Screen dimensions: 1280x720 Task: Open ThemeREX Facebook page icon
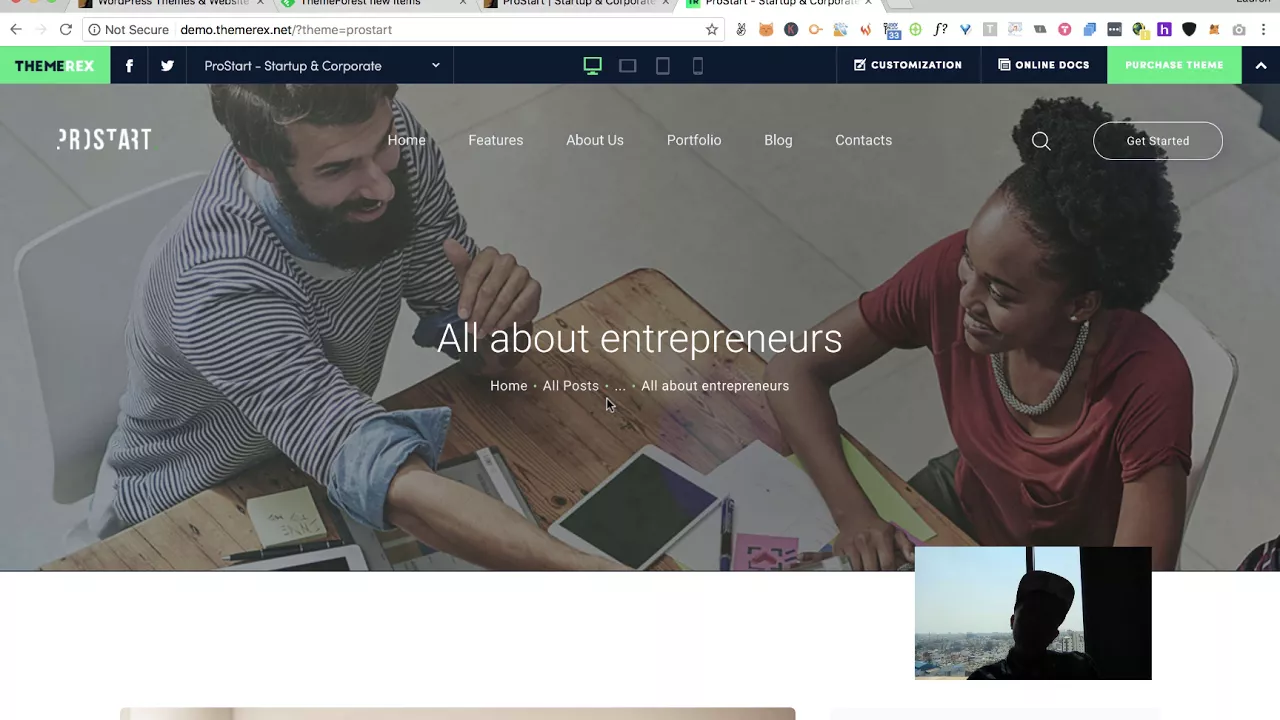(129, 66)
